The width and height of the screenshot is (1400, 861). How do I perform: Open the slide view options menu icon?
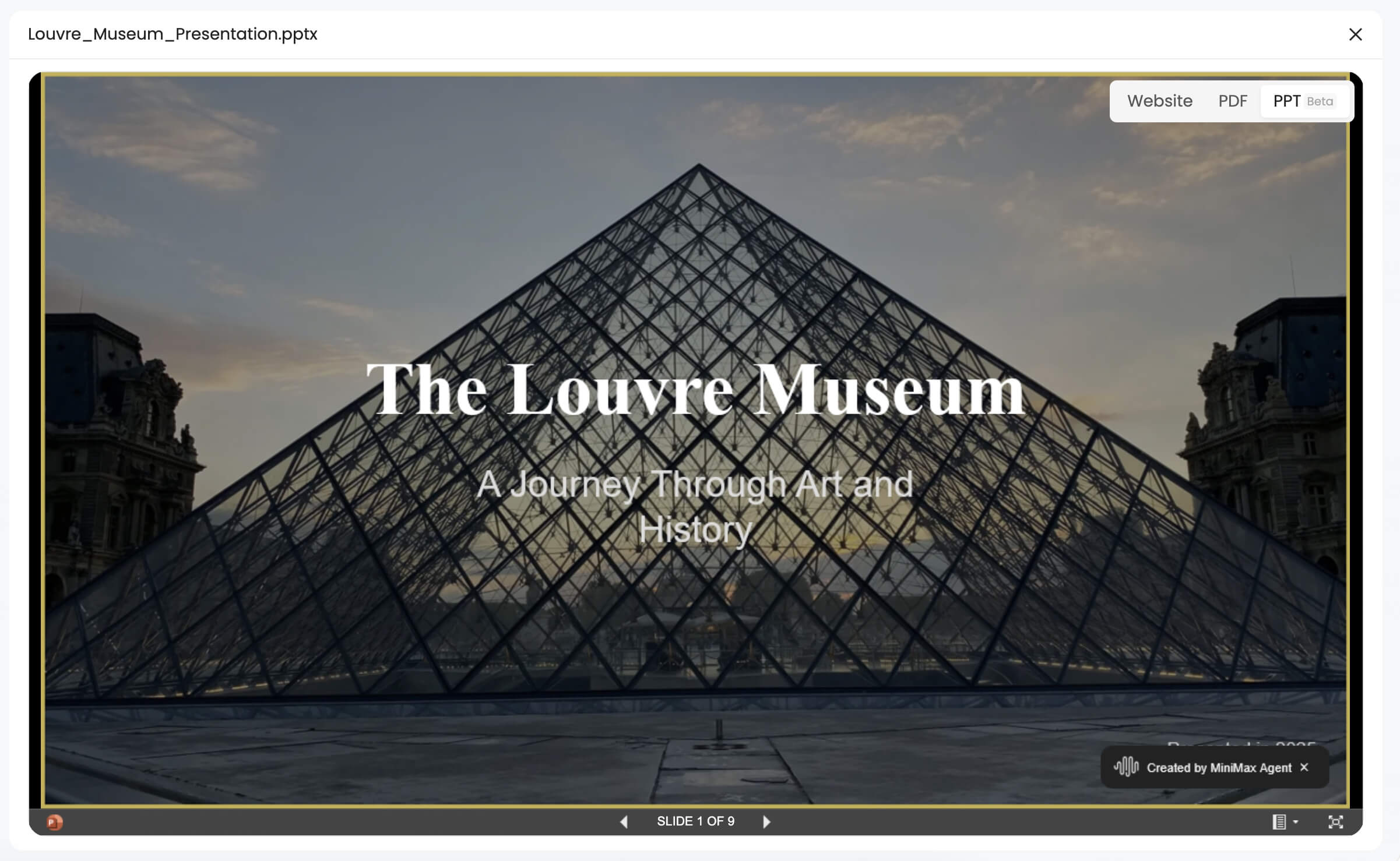pyautogui.click(x=1279, y=822)
